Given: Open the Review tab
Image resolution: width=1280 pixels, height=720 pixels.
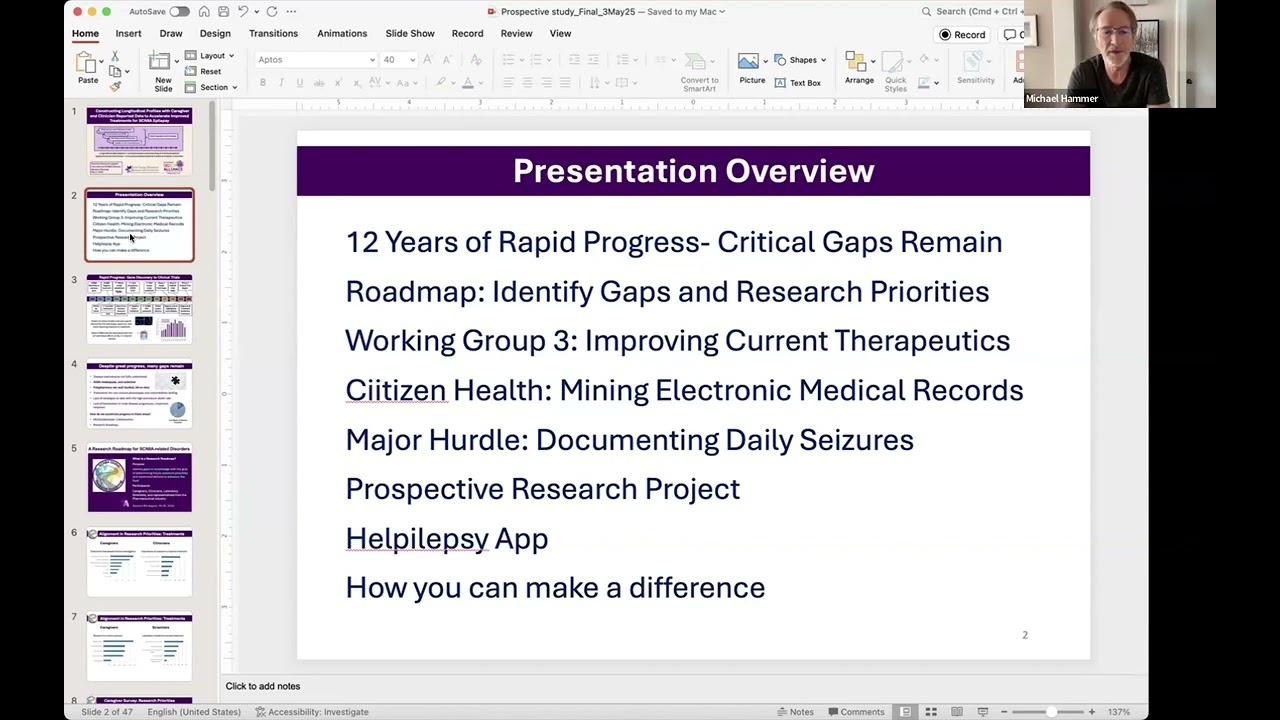Looking at the screenshot, I should pyautogui.click(x=516, y=33).
